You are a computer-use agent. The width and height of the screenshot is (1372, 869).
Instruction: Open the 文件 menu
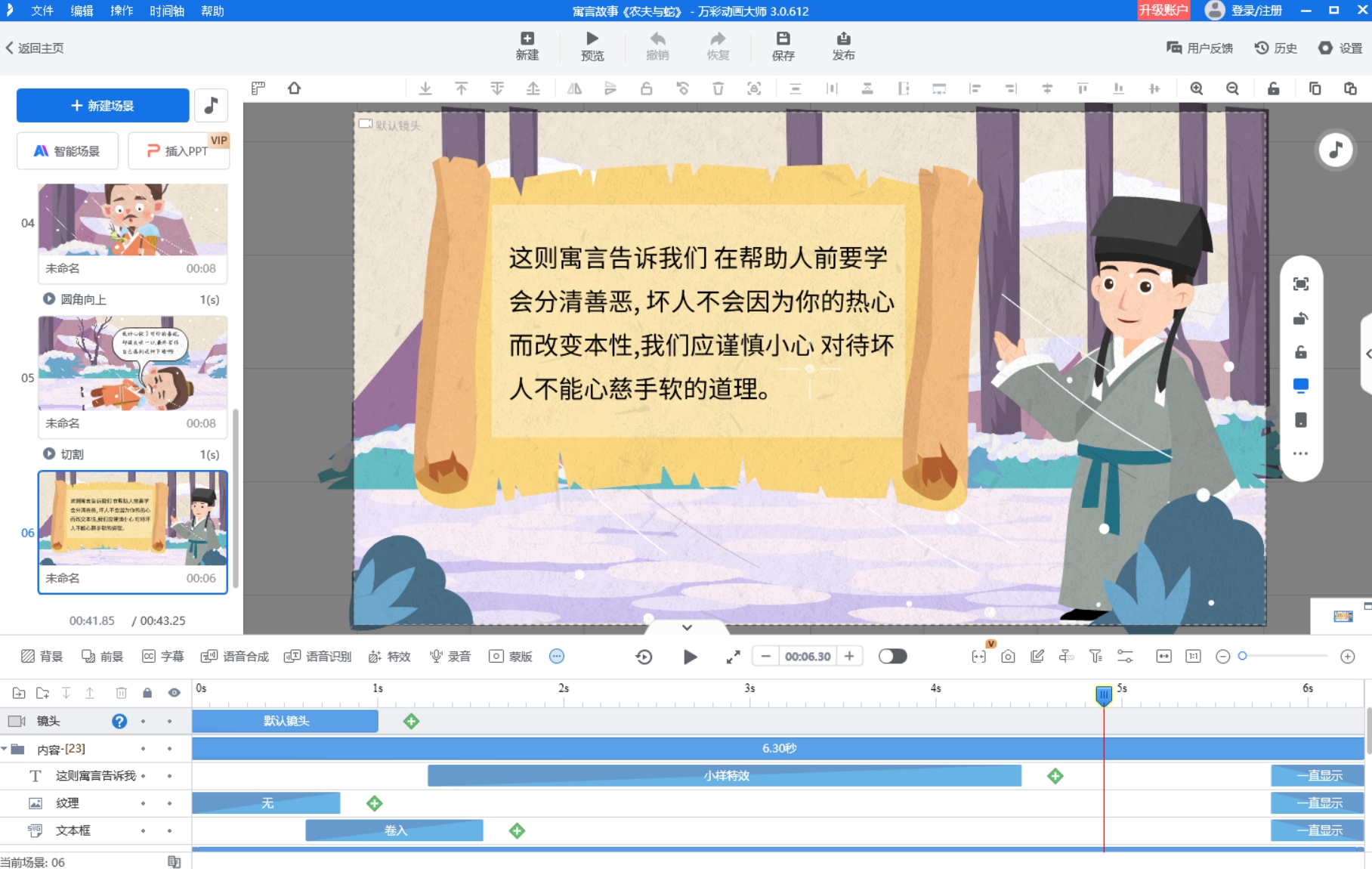[42, 11]
